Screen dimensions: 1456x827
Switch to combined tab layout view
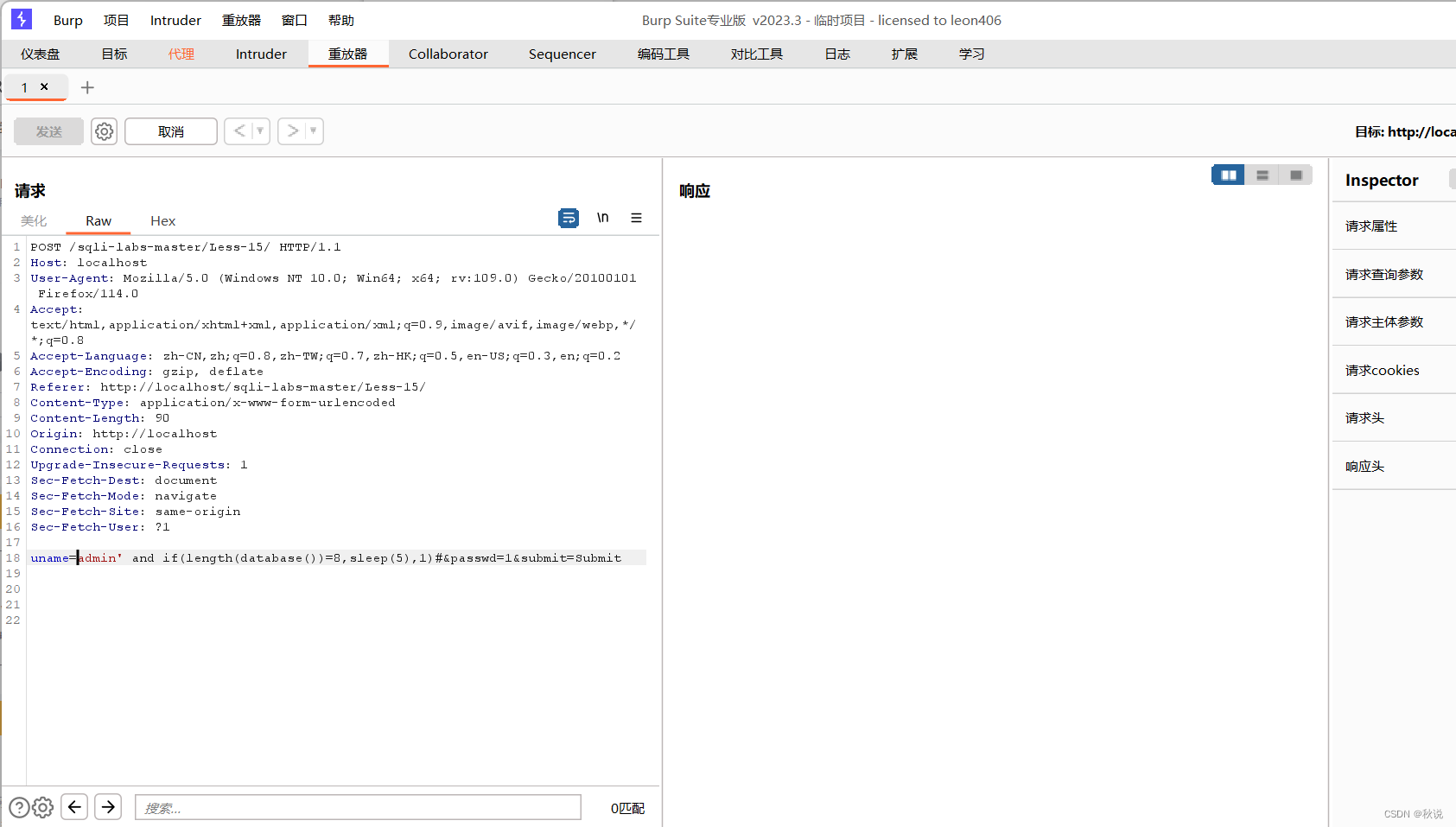click(1296, 175)
